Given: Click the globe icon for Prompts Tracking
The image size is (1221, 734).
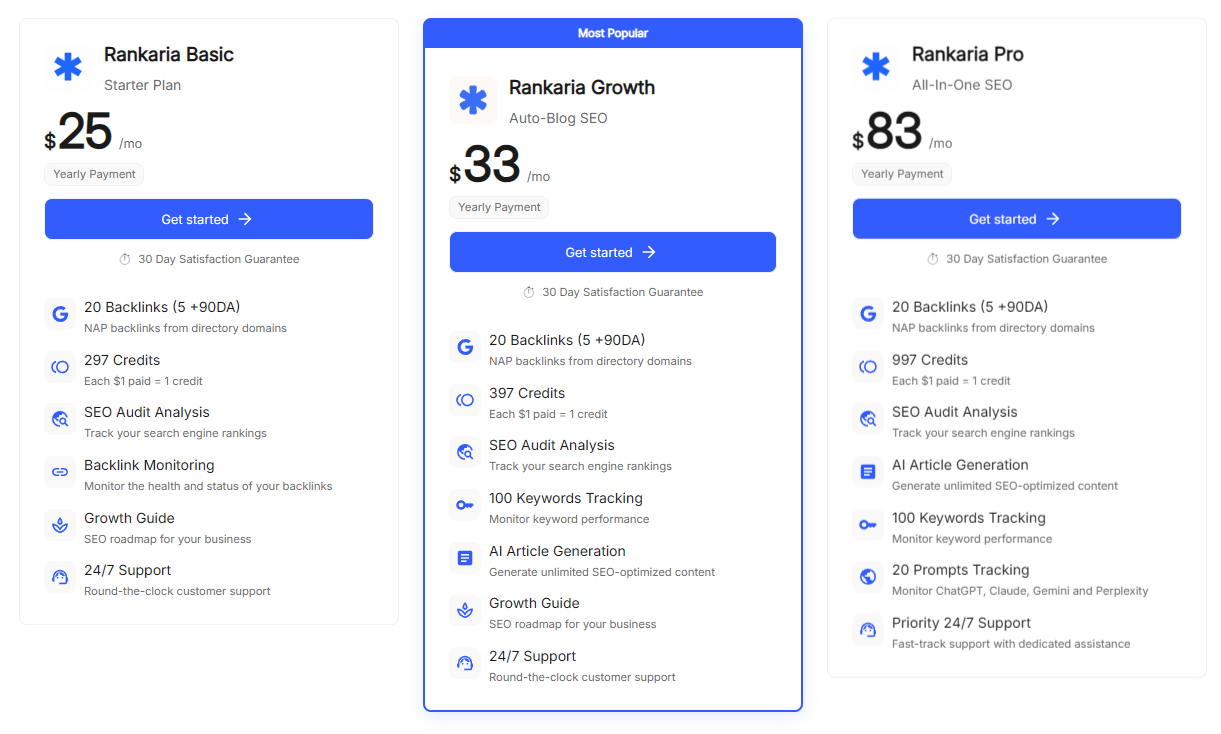Looking at the screenshot, I should (x=868, y=578).
